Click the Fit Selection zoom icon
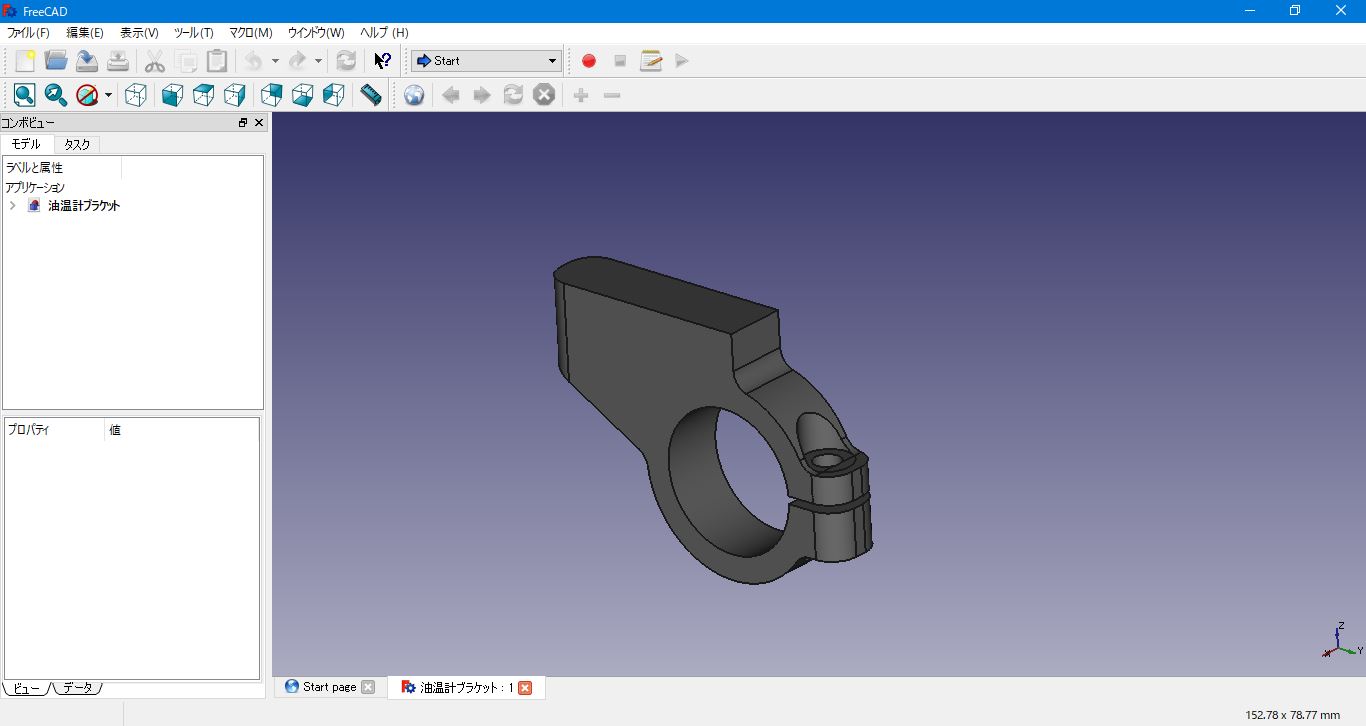The height and width of the screenshot is (726, 1366). (56, 95)
